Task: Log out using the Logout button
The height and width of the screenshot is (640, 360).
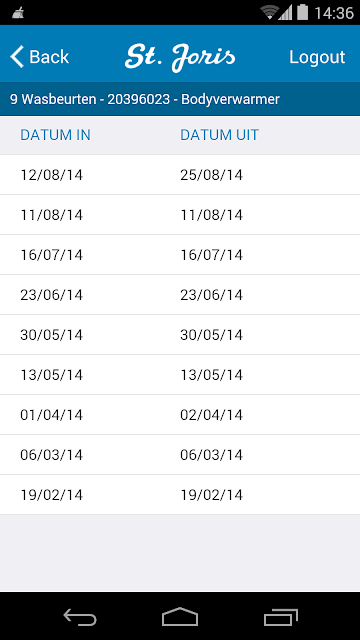Action: (317, 57)
